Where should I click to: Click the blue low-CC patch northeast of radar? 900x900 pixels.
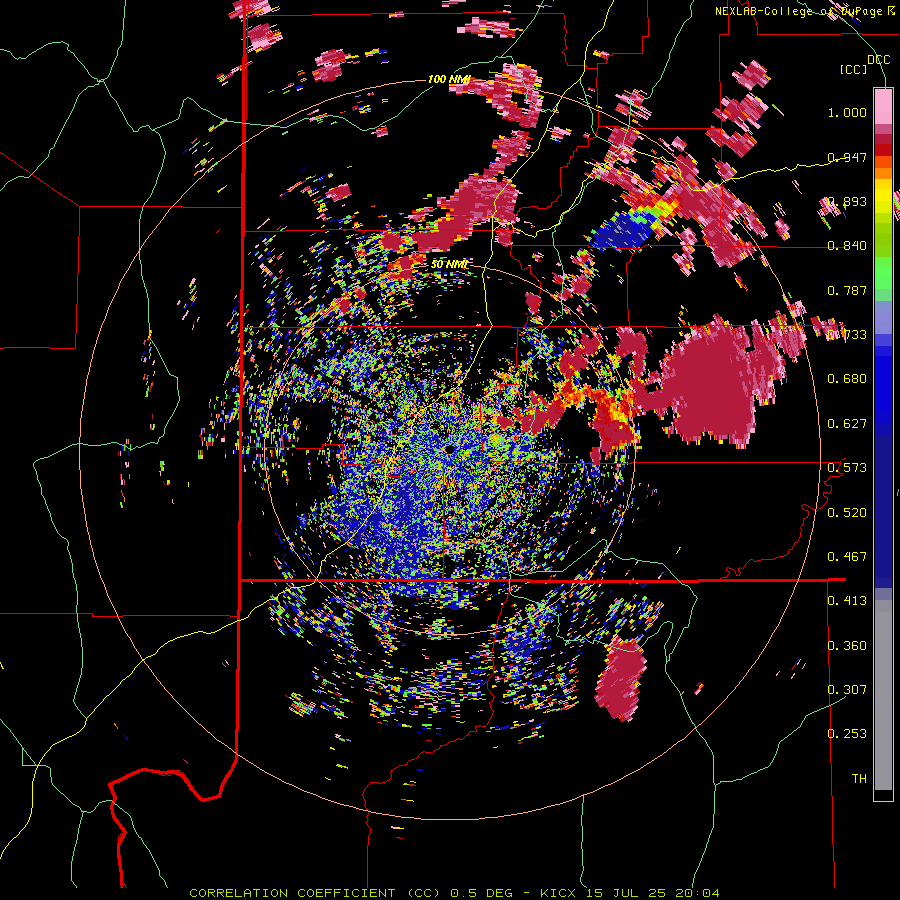[x=623, y=231]
